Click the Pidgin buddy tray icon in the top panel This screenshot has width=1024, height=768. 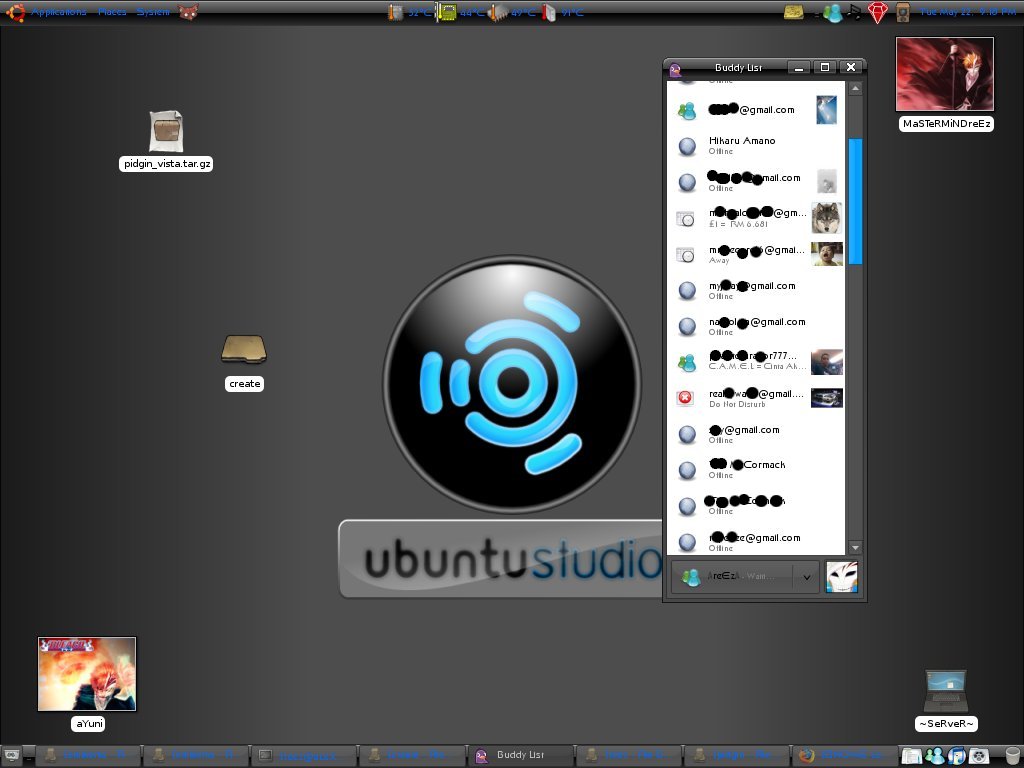(832, 12)
